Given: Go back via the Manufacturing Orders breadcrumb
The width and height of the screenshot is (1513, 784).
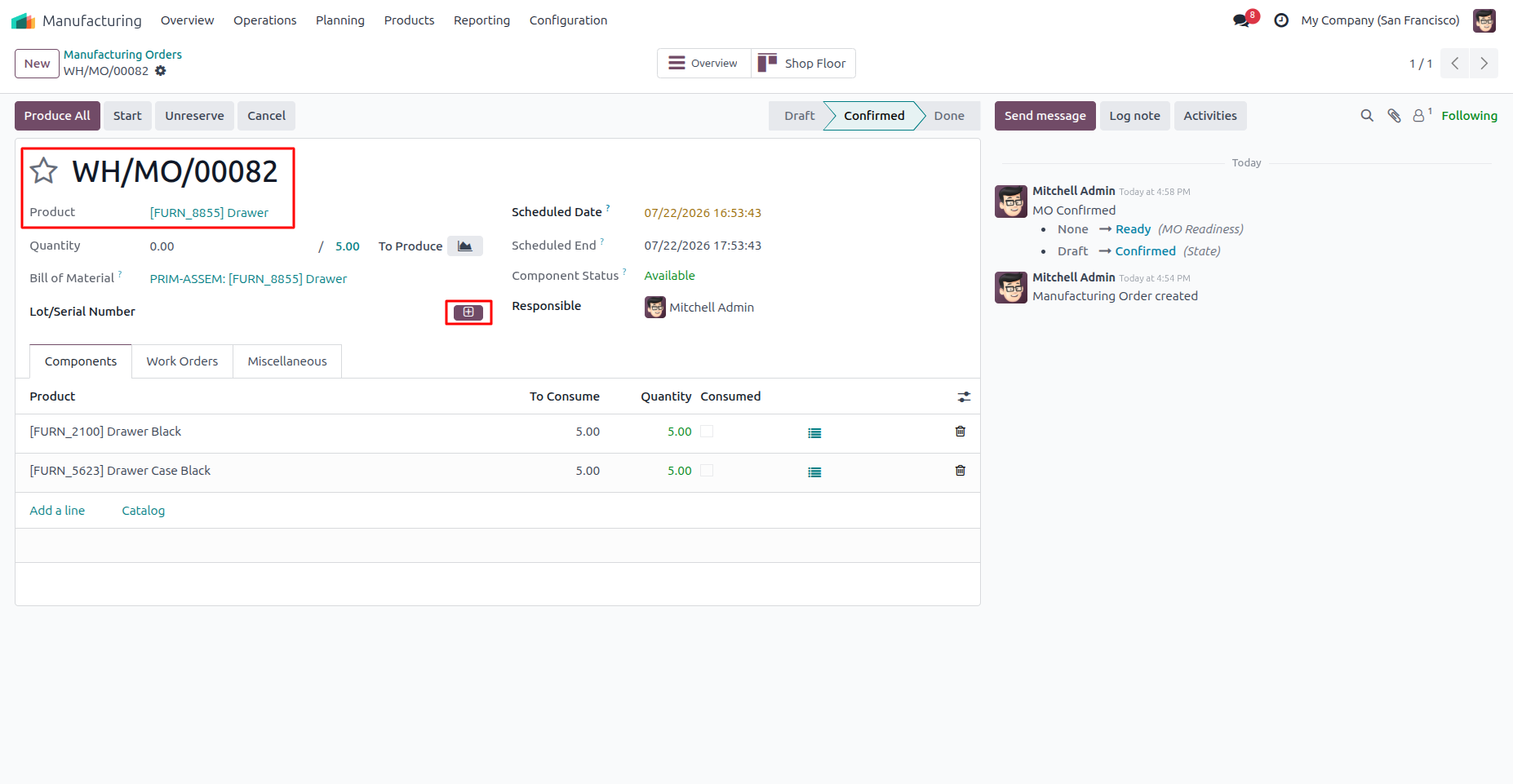Looking at the screenshot, I should pyautogui.click(x=123, y=55).
